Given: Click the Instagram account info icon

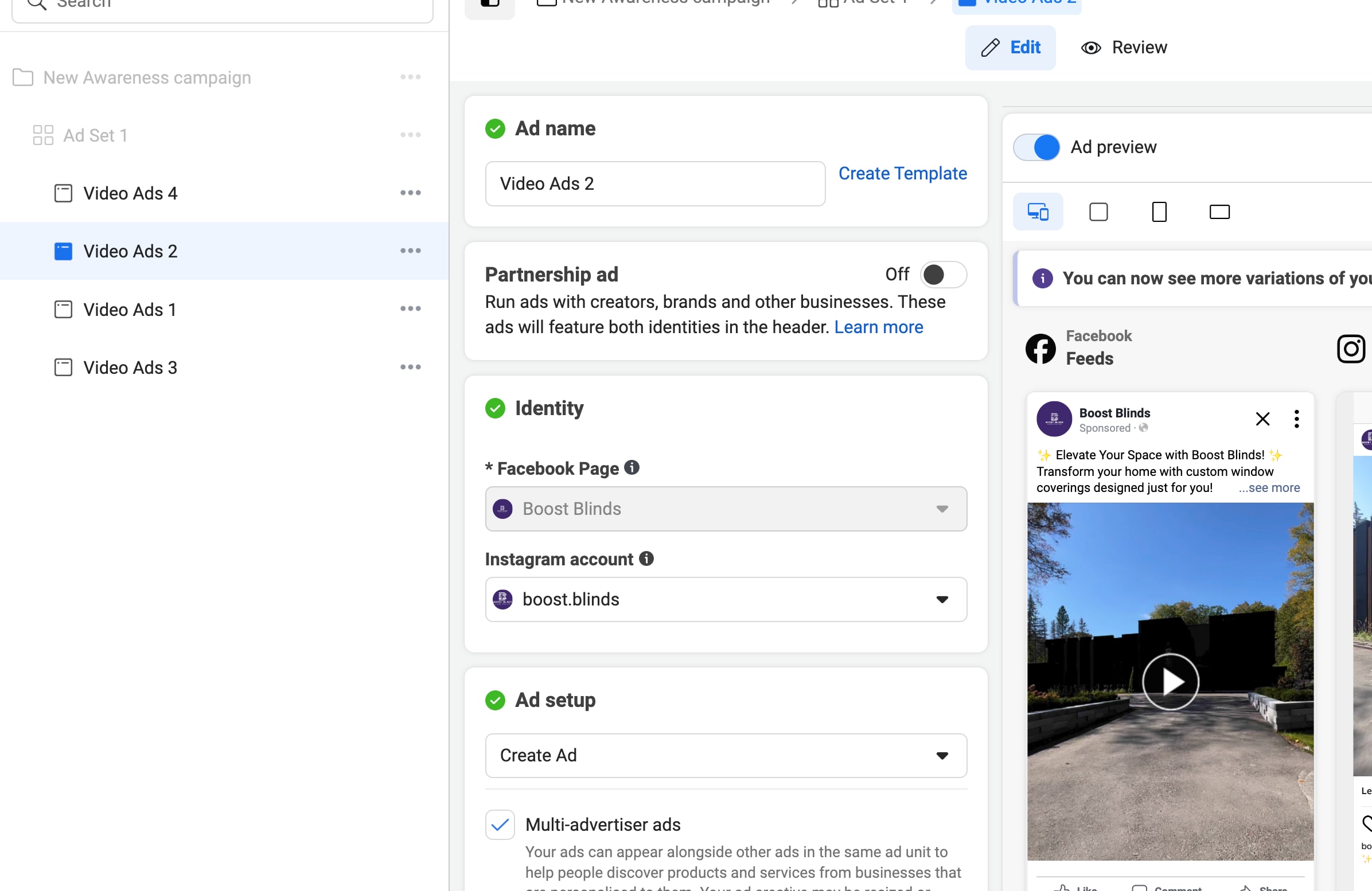Looking at the screenshot, I should (646, 558).
